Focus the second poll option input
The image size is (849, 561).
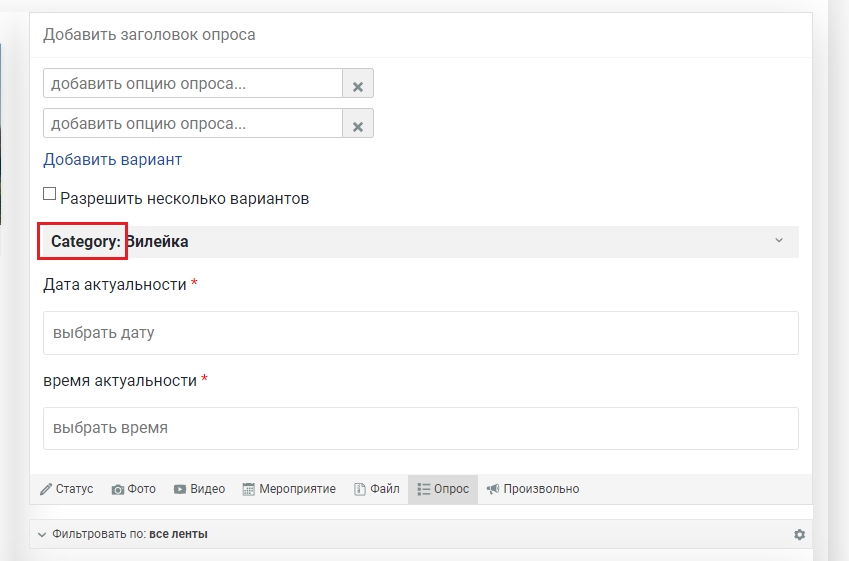193,124
